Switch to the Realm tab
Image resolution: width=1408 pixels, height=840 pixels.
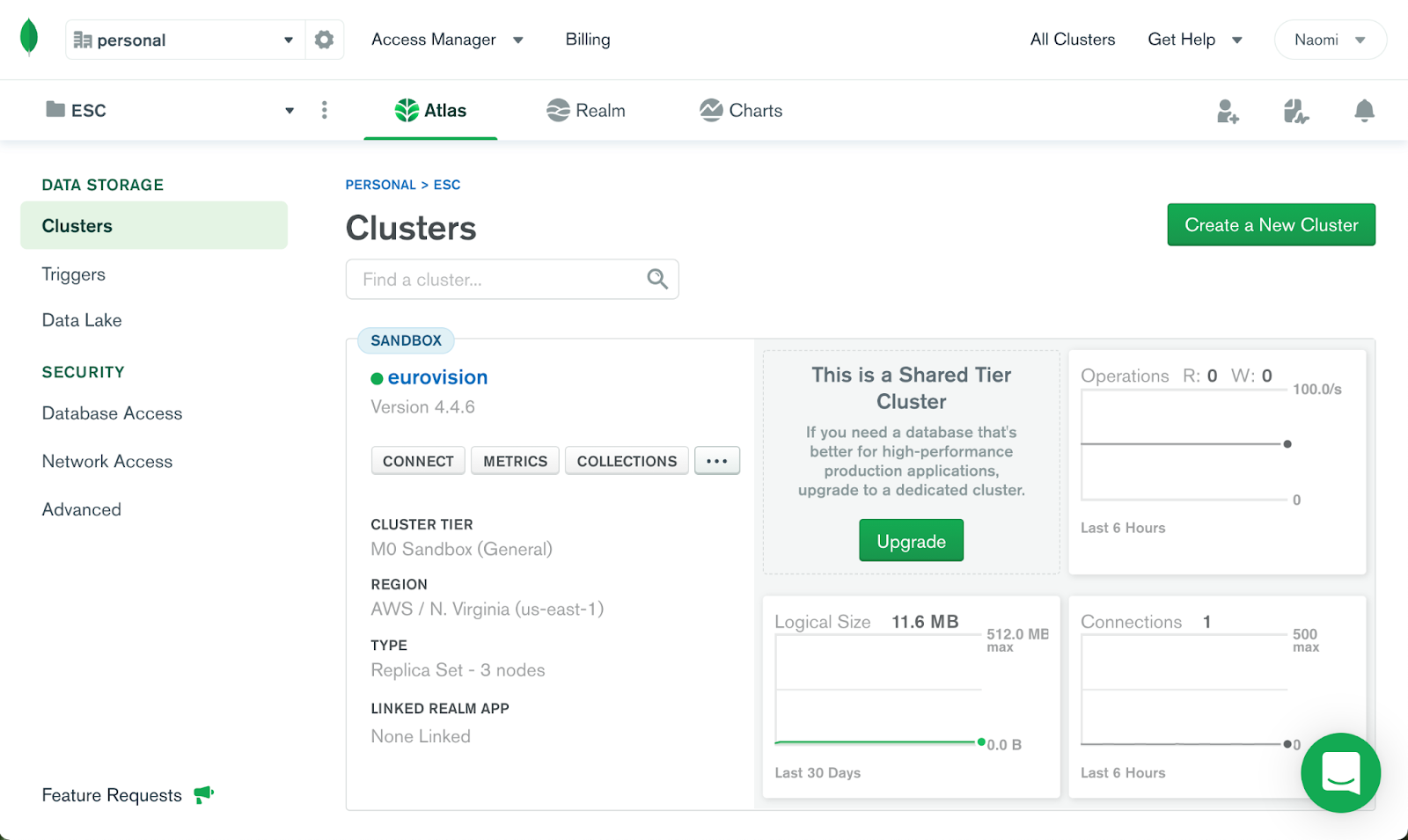coord(586,110)
